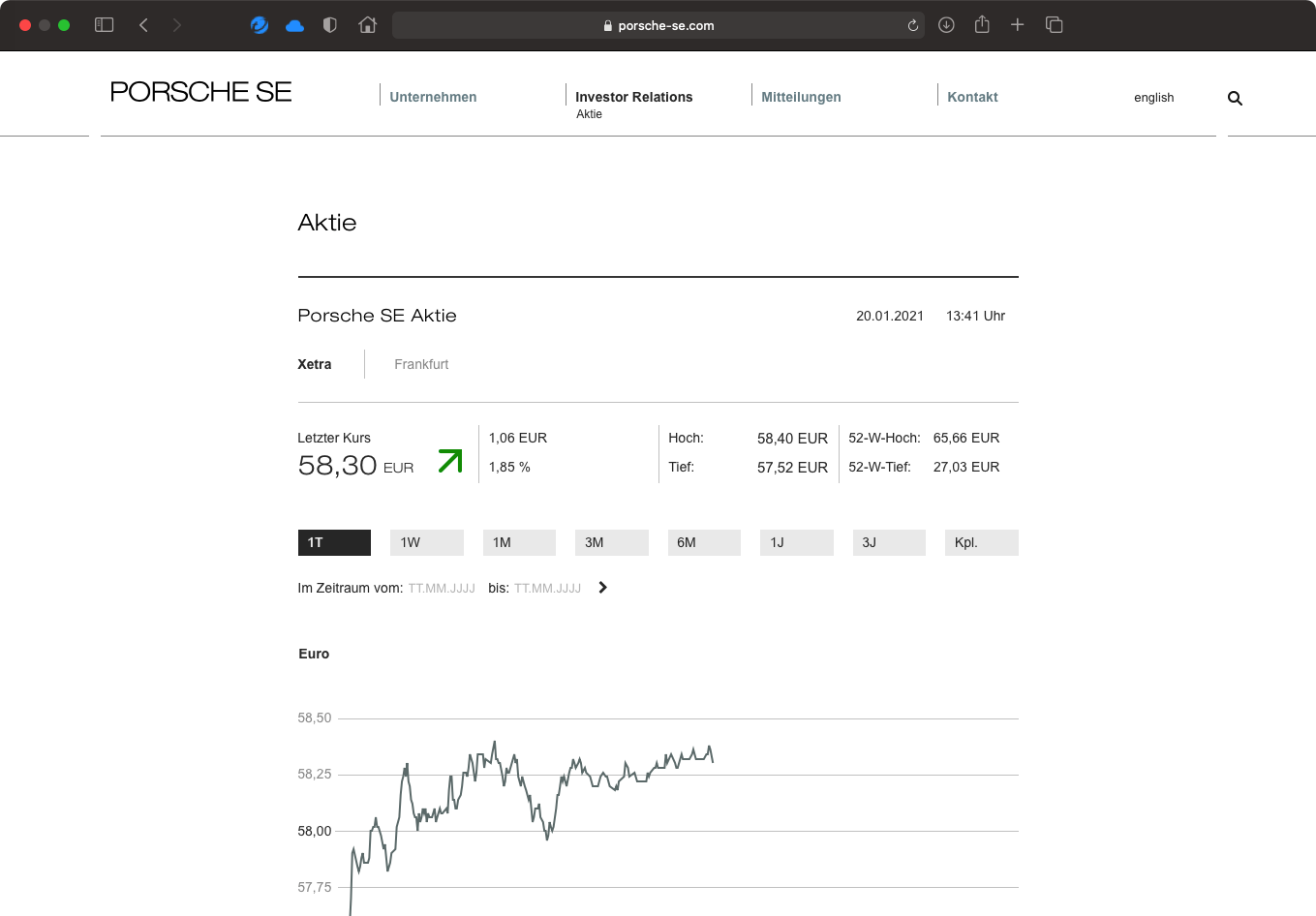The image size is (1316, 916).
Task: Click the 'vom' start date field
Action: (442, 588)
